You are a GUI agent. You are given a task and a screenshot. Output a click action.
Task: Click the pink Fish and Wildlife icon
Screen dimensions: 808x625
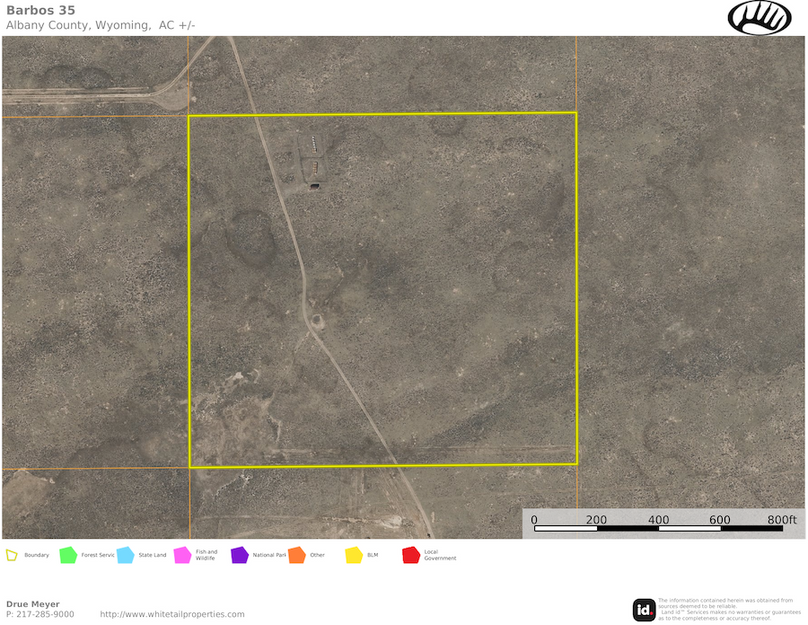click(182, 555)
